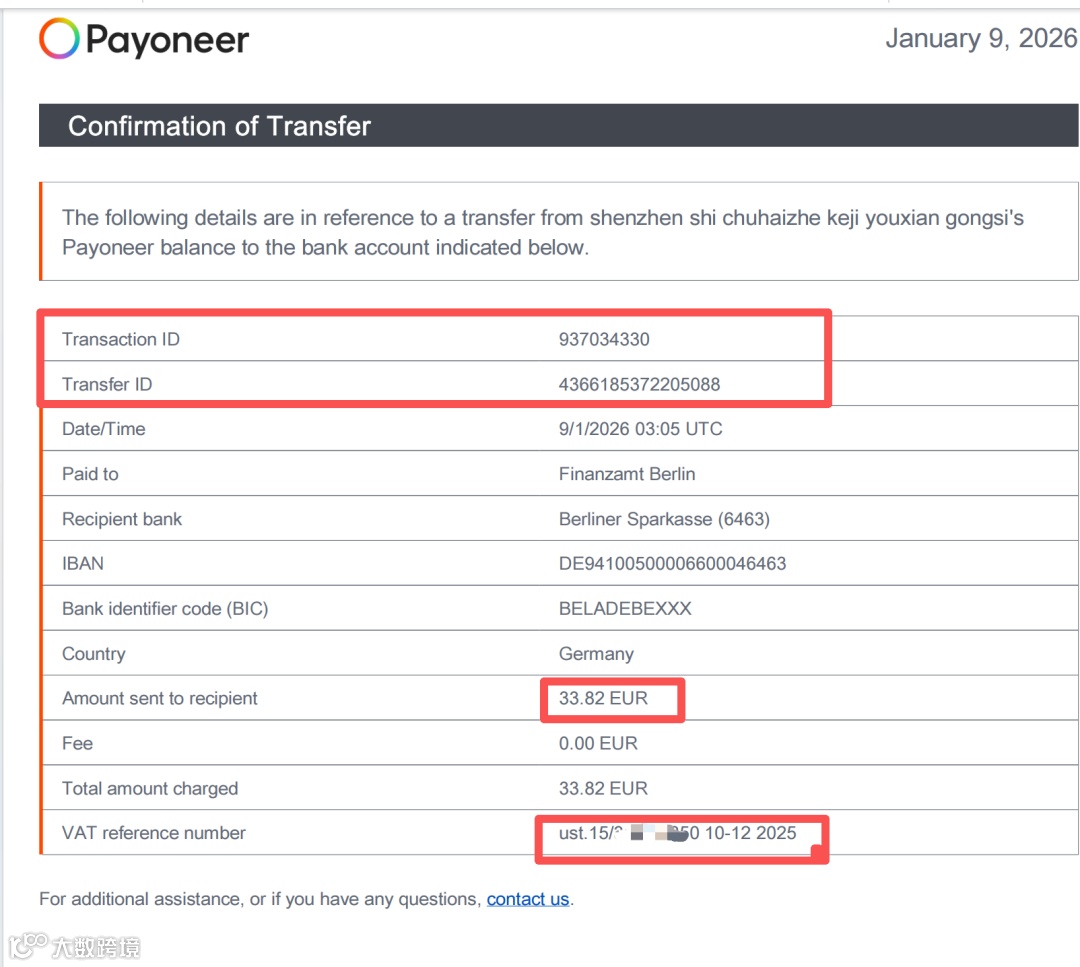The height and width of the screenshot is (967, 1080).
Task: Select Finanzamt Berlin payee name
Action: [x=627, y=474]
